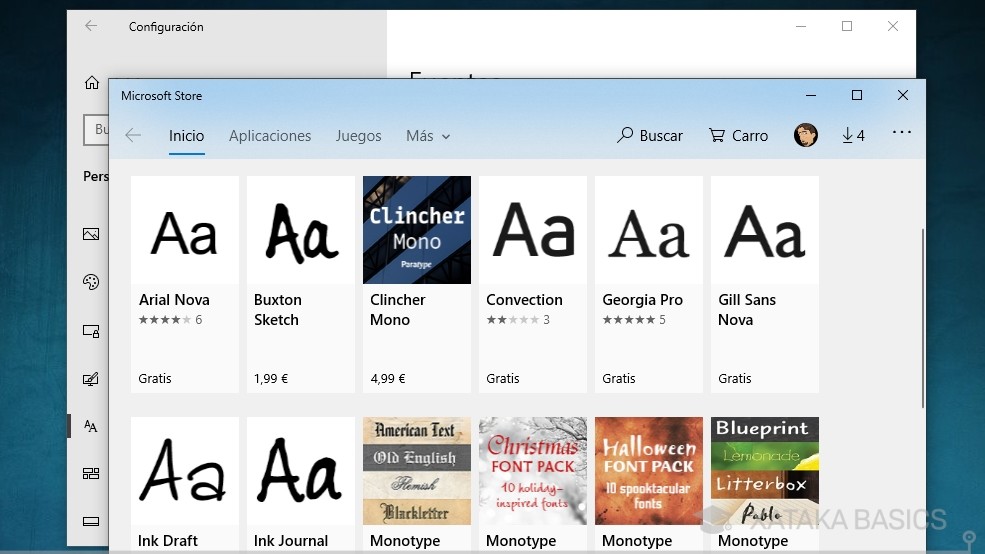Go back in Microsoft Store

133,135
